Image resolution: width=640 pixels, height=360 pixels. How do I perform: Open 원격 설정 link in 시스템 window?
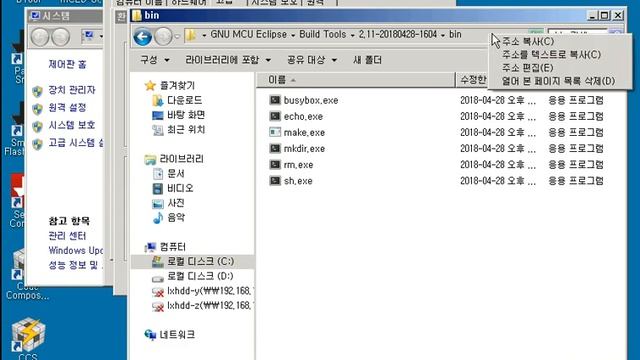coord(67,108)
